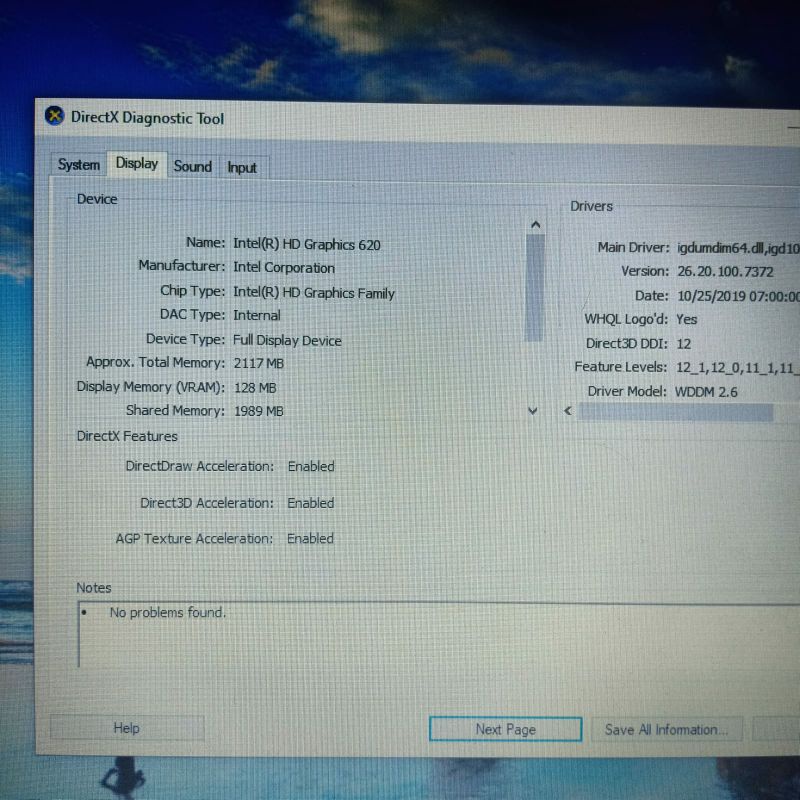Click the Drivers panel horizontal scrollbar thumb
The height and width of the screenshot is (800, 800).
(x=675, y=412)
